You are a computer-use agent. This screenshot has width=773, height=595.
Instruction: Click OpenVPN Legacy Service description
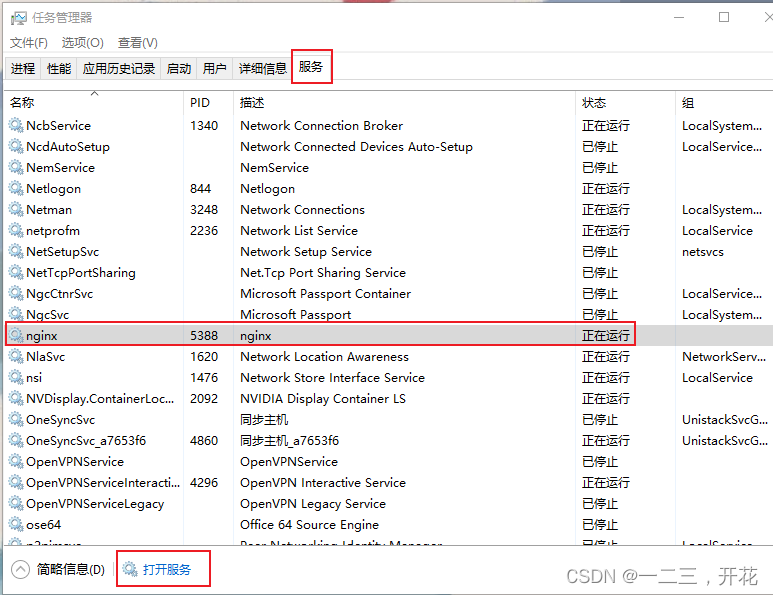click(x=313, y=504)
